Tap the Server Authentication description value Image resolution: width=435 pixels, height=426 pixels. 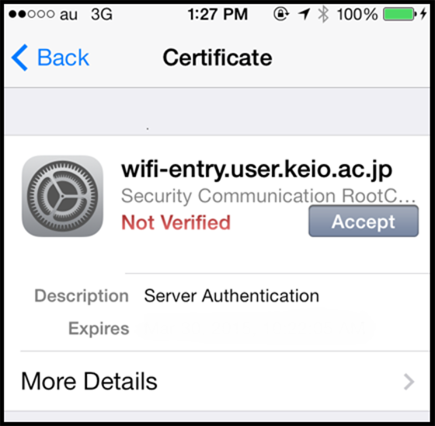231,296
